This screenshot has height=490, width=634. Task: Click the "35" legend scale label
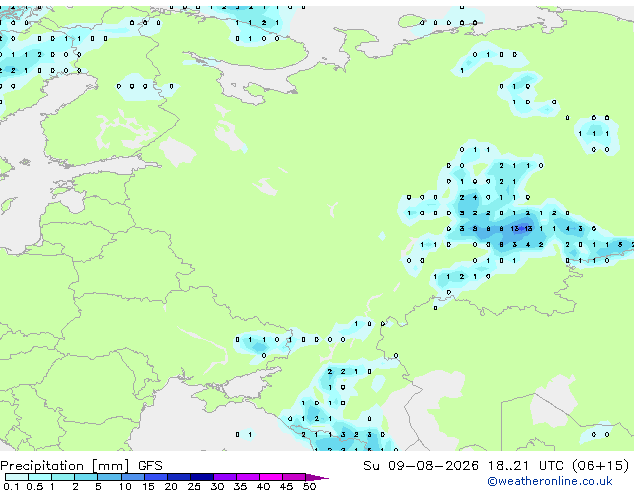[x=240, y=486]
